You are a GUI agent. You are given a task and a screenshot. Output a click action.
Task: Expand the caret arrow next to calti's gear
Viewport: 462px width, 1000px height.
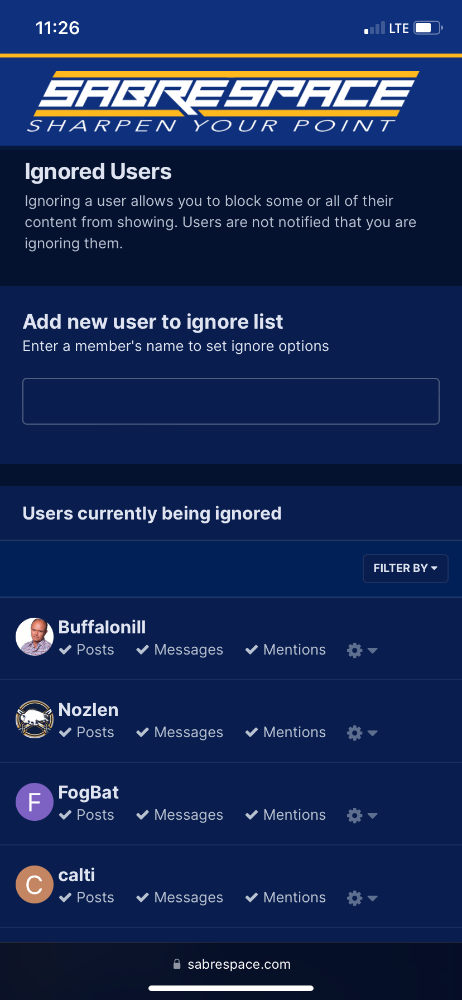tap(373, 899)
